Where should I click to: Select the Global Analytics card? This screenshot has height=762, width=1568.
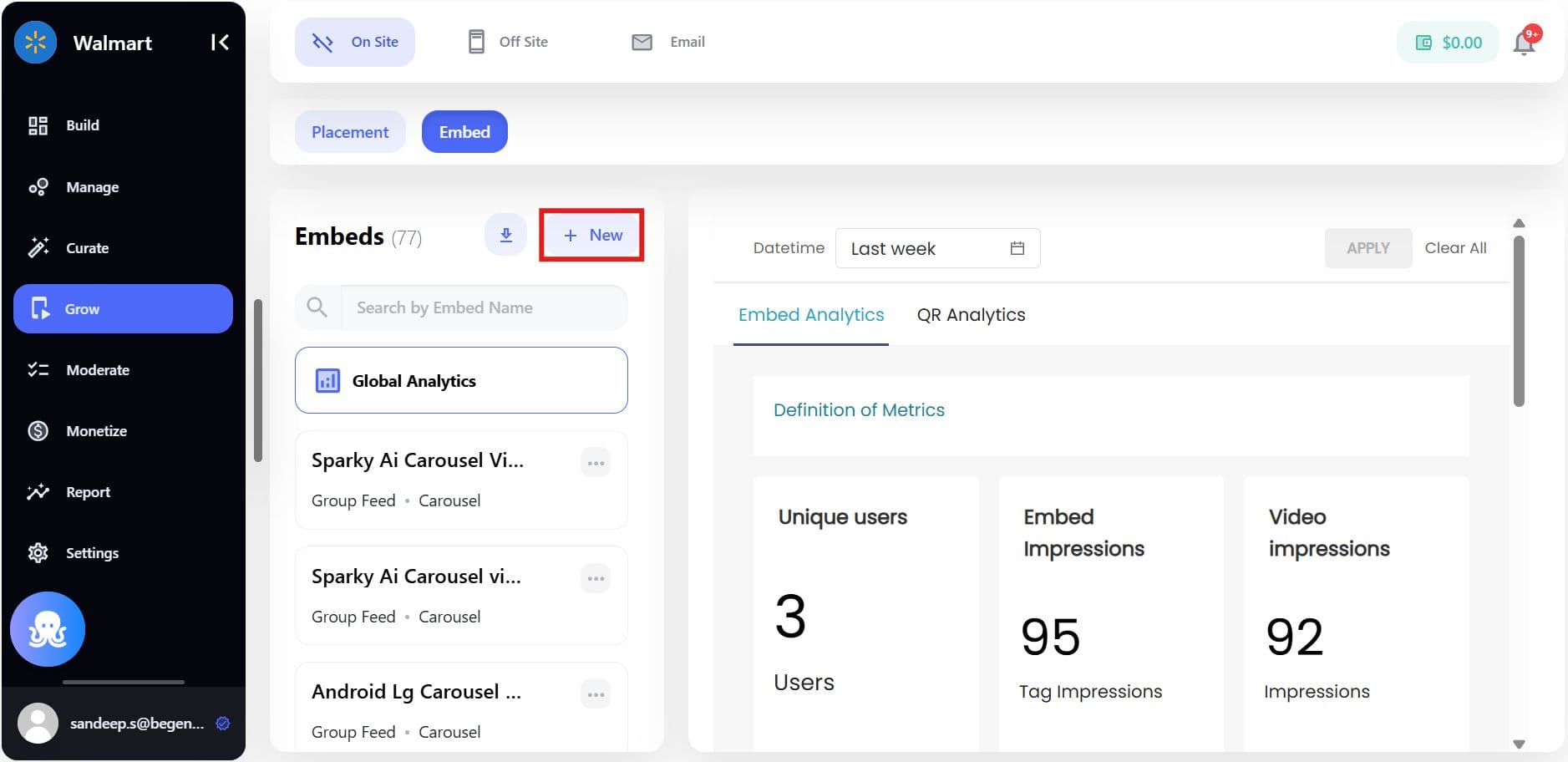pyautogui.click(x=461, y=380)
